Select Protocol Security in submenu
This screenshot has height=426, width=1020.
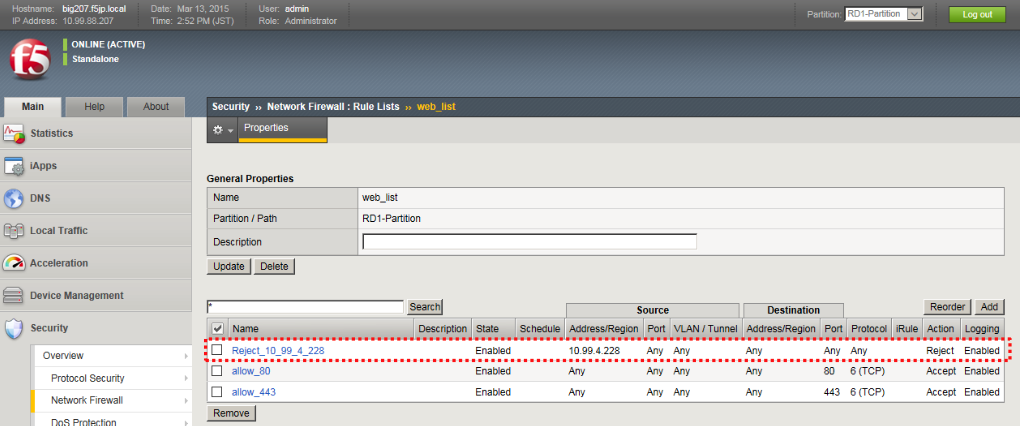tap(88, 379)
